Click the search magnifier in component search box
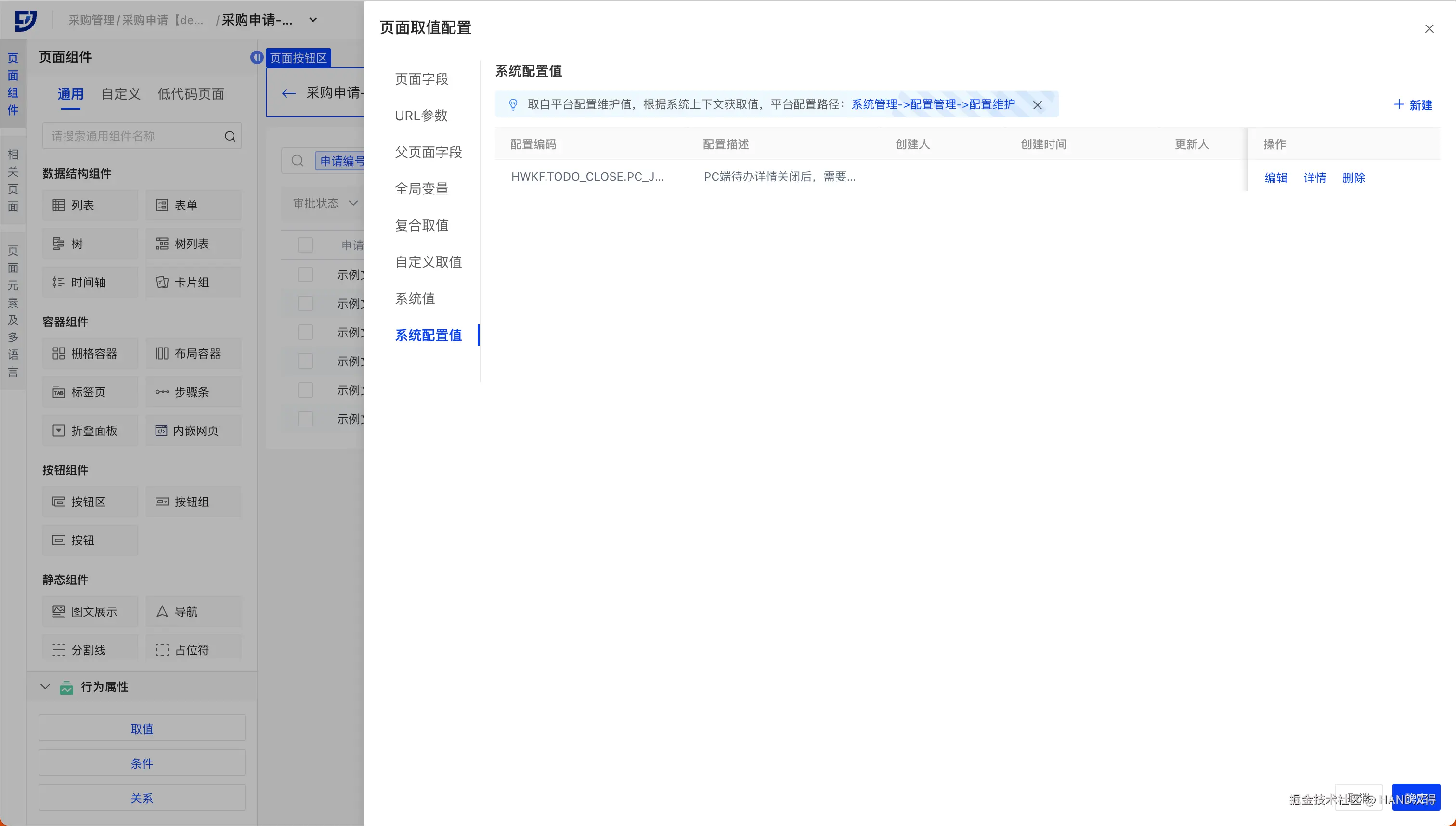1456x826 pixels. (x=230, y=136)
